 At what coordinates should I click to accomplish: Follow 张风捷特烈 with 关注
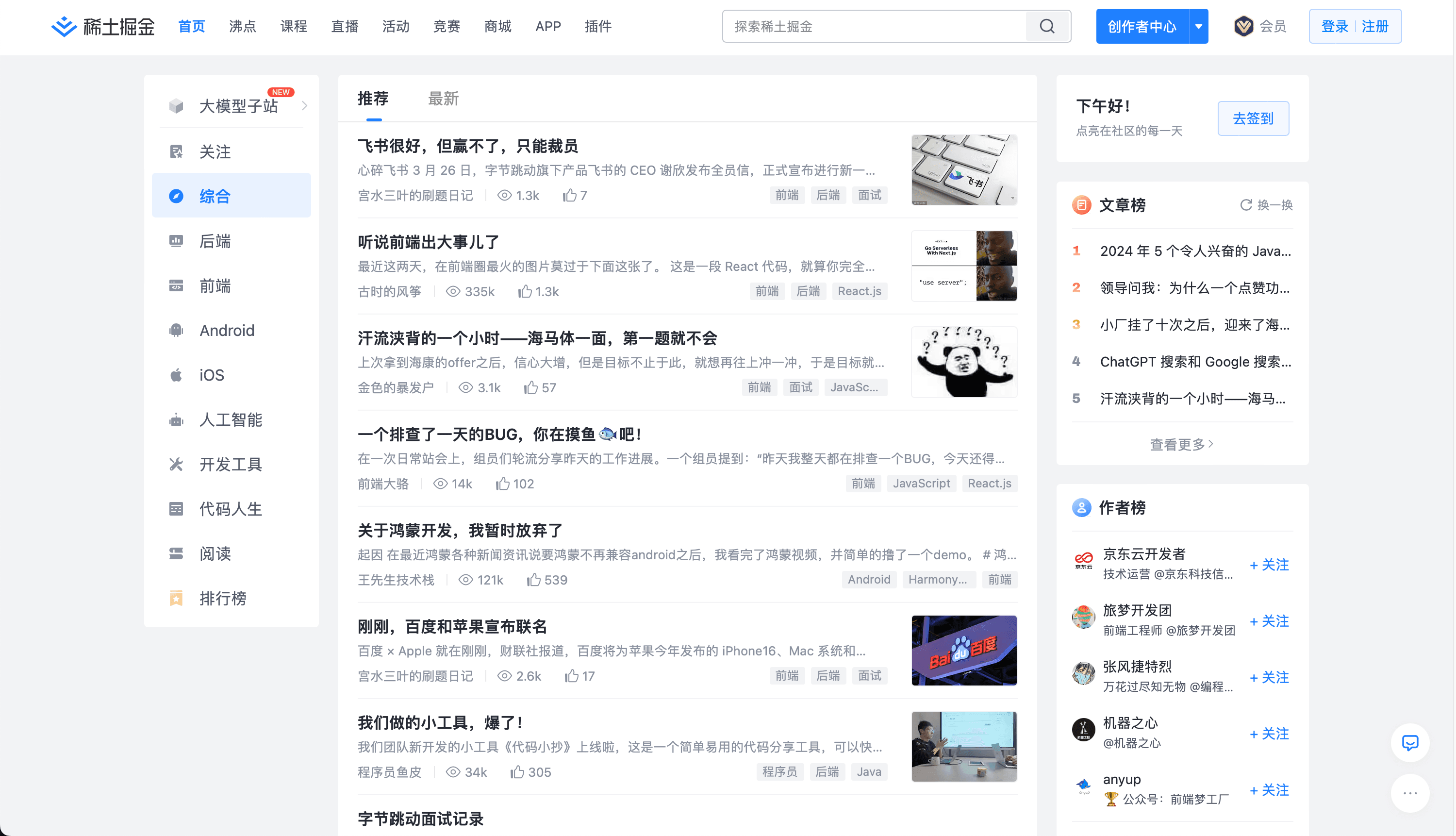pyautogui.click(x=1270, y=678)
